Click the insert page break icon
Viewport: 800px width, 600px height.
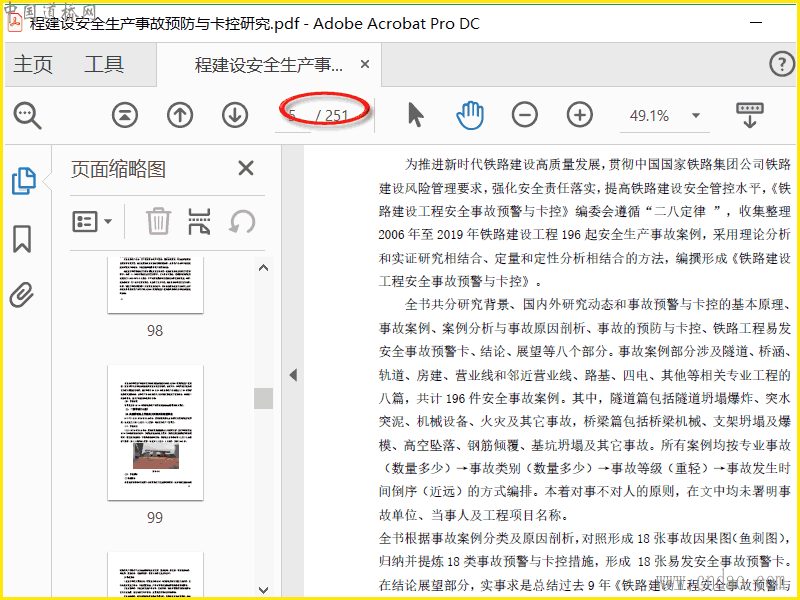pyautogui.click(x=199, y=221)
